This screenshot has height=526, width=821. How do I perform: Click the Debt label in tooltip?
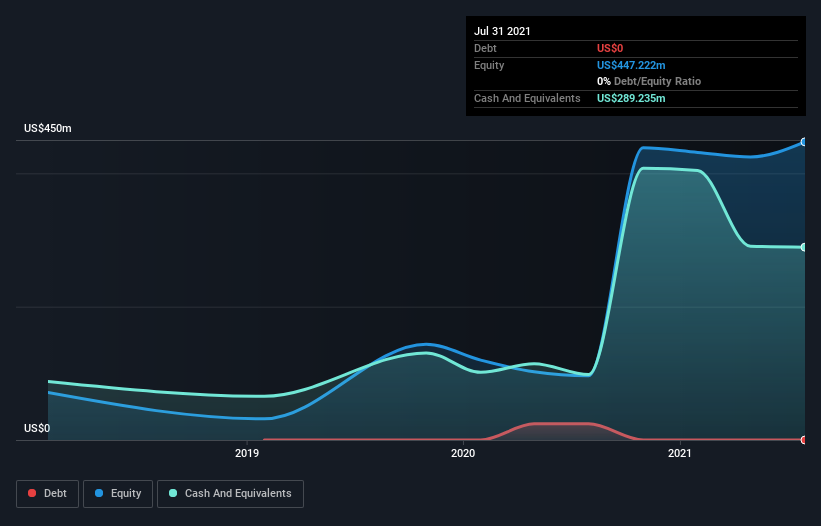pos(485,48)
